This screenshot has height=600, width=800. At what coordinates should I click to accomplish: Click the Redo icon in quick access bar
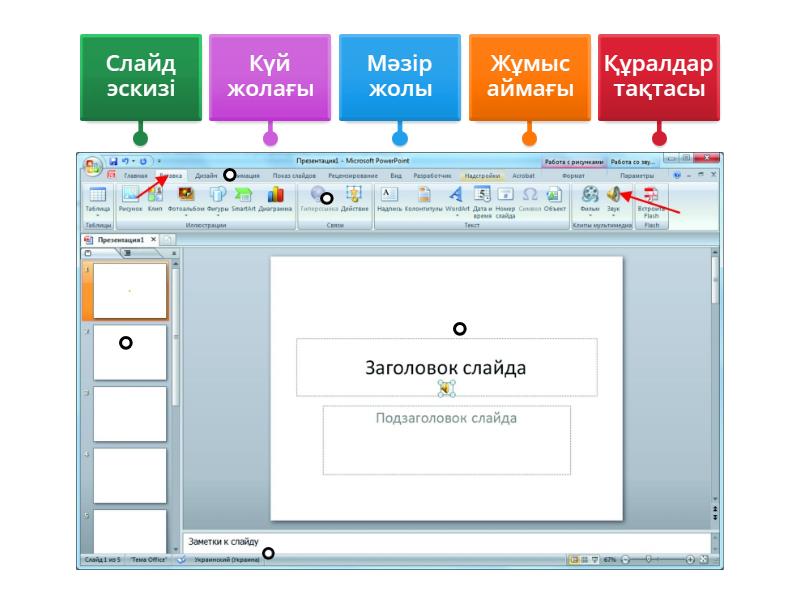[143, 161]
